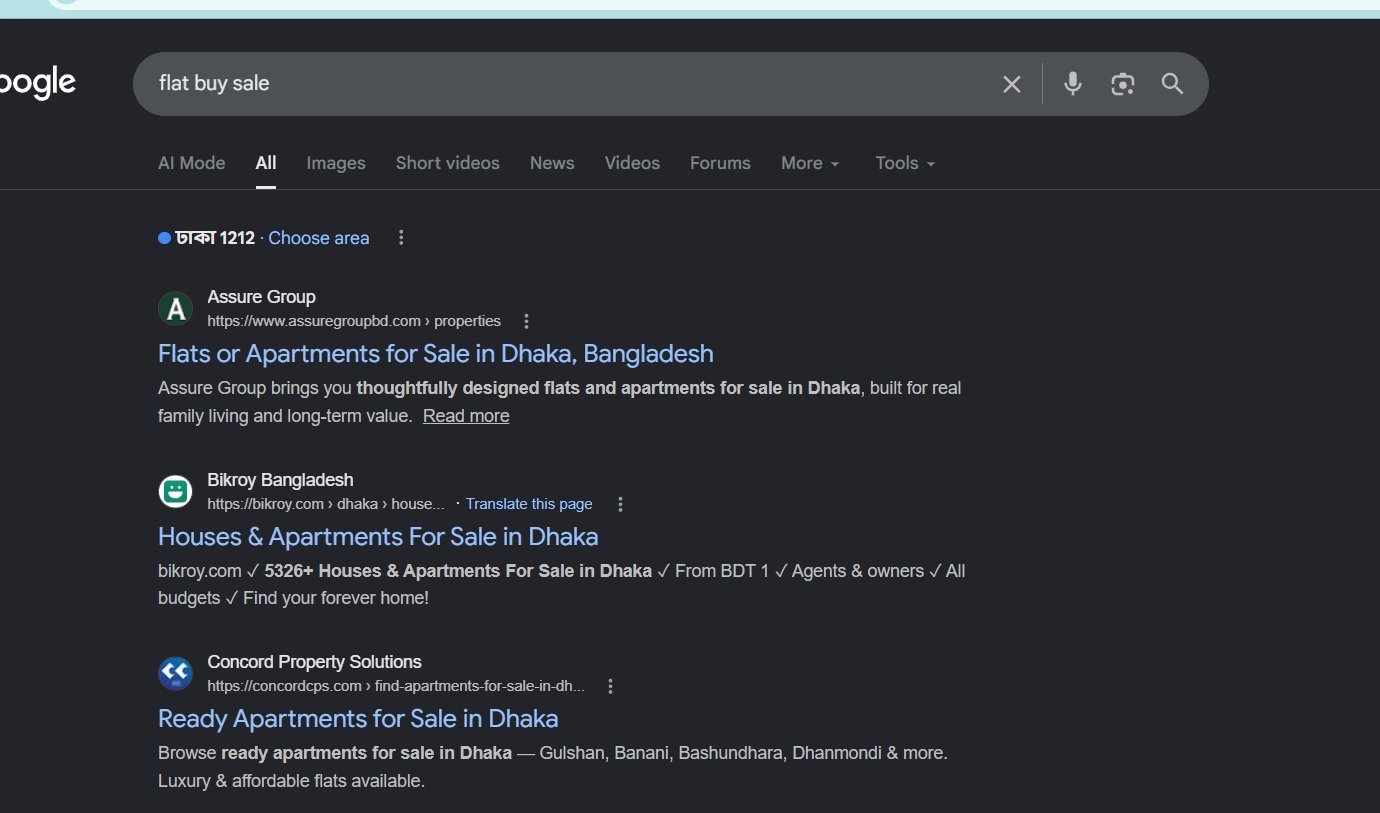Click the concordcps.com URL breadcrumb
Image resolution: width=1380 pixels, height=813 pixels.
[396, 686]
